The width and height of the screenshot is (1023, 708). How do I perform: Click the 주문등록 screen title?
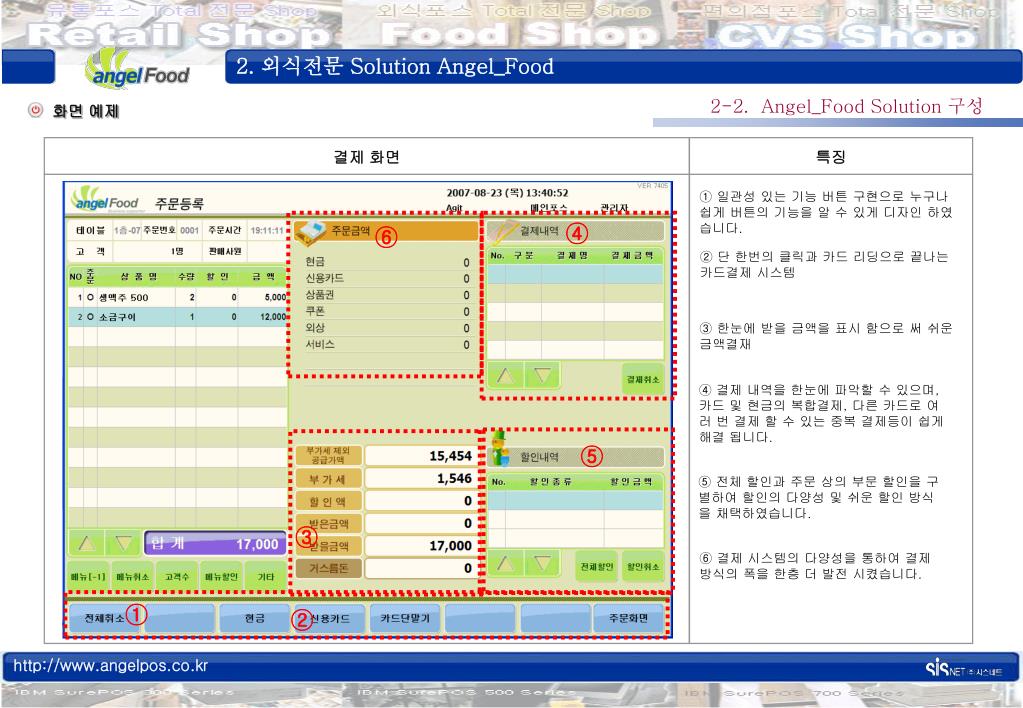(179, 204)
